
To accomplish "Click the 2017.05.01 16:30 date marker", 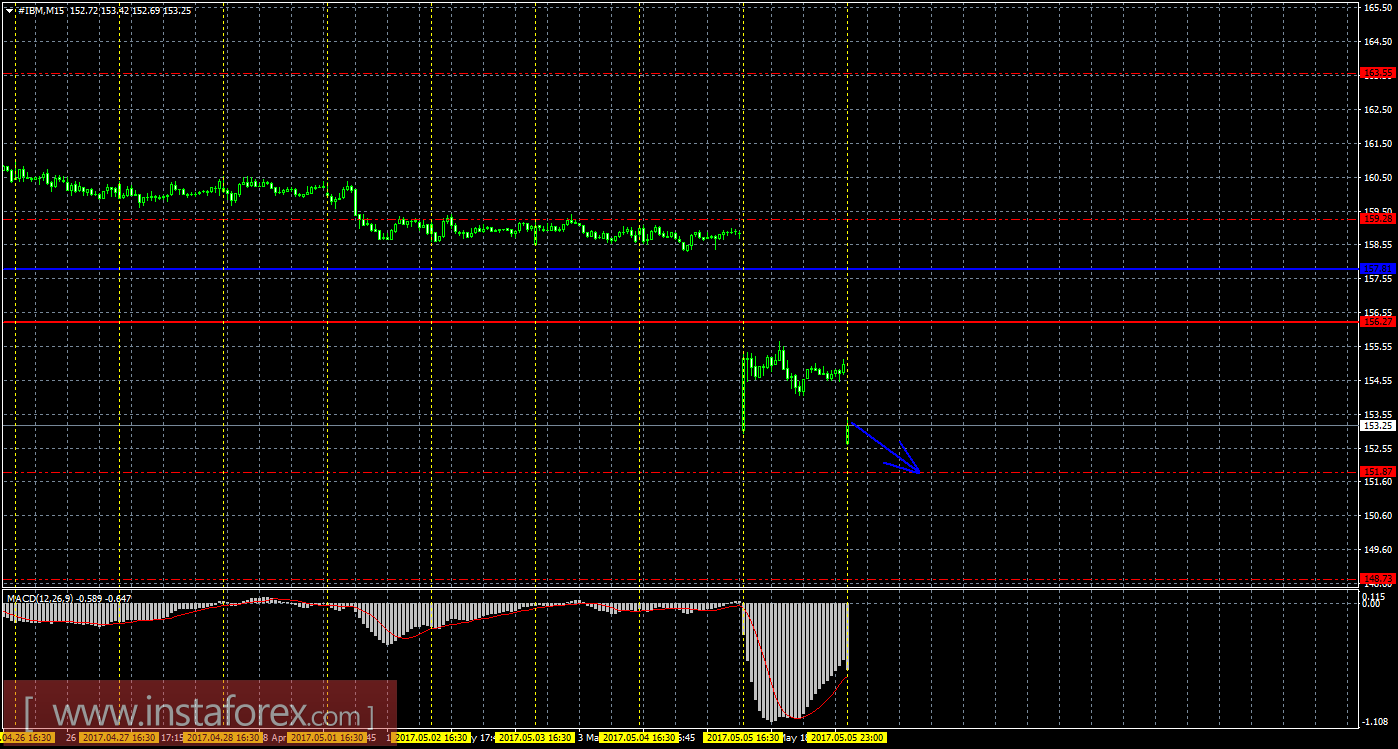I will 326,738.
